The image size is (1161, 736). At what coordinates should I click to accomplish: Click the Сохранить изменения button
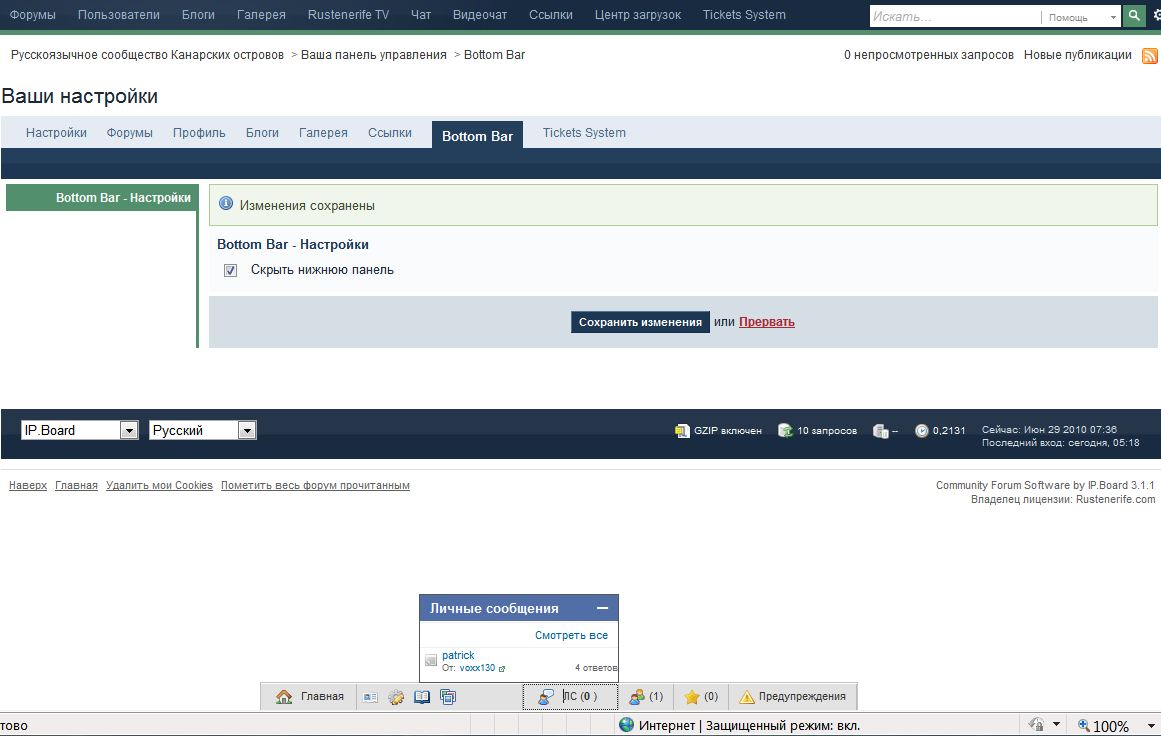click(x=640, y=322)
